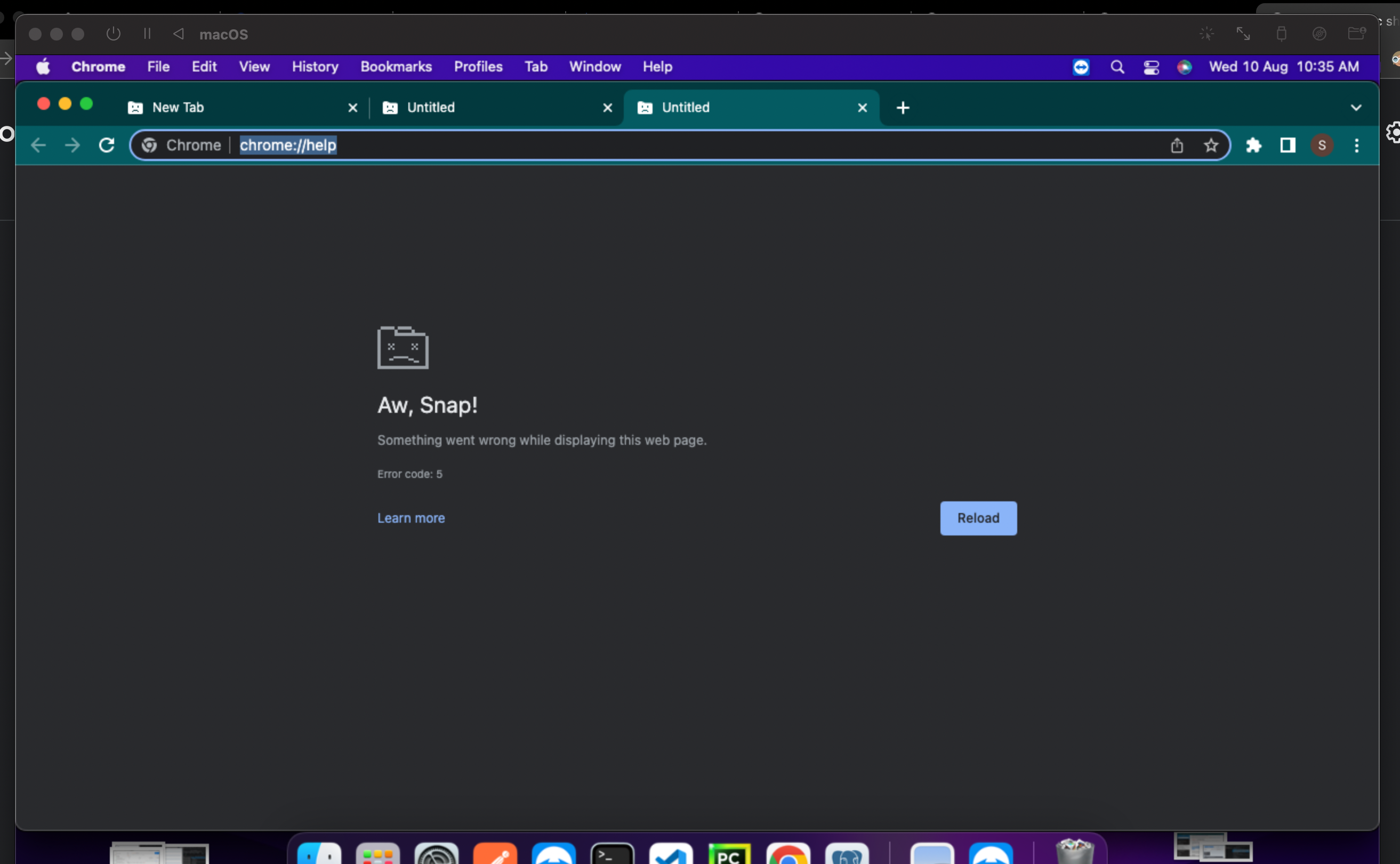
Task: Open the Bookmarks menu
Action: [x=396, y=66]
